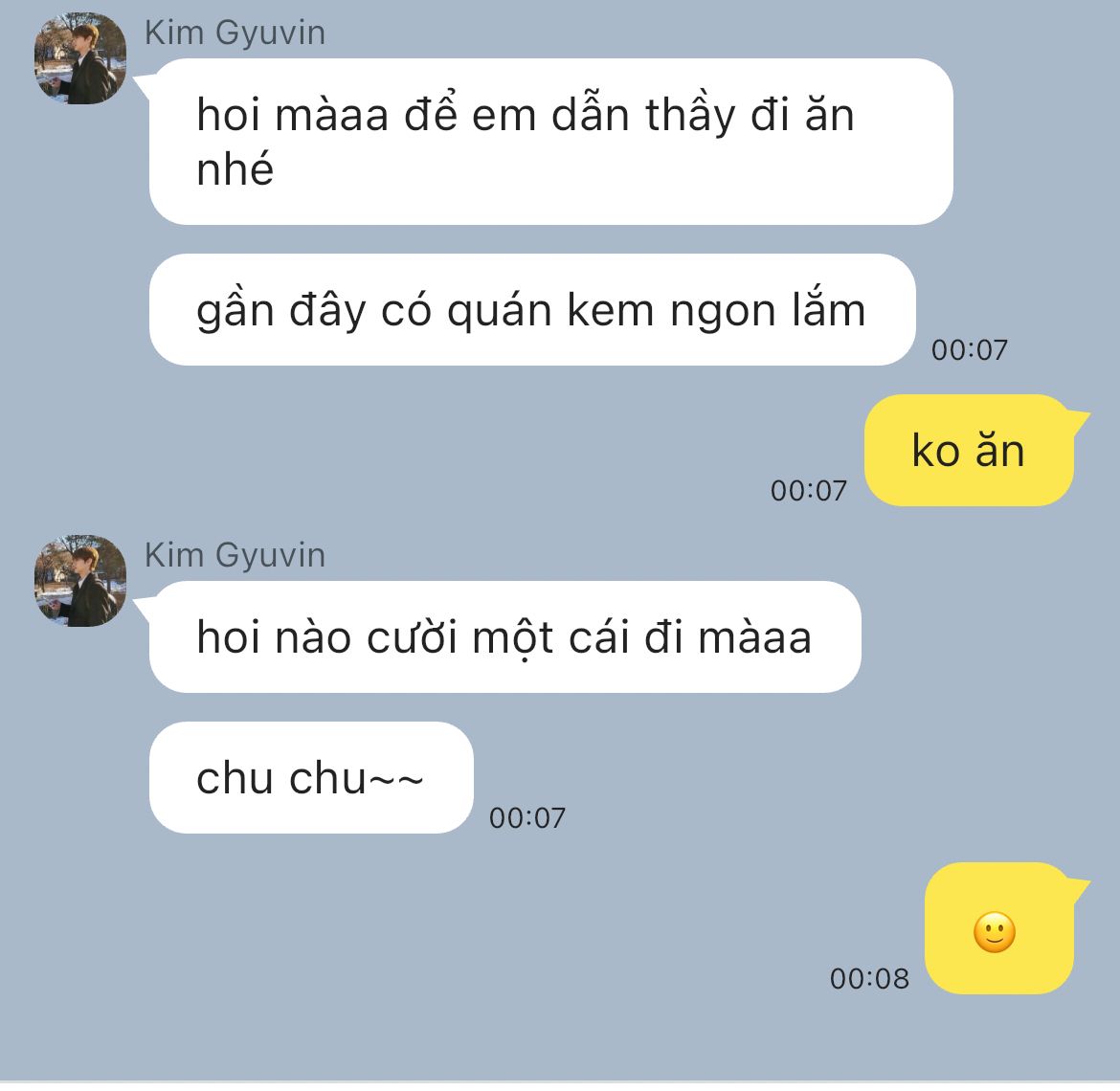Click the word 'cười' in Gyuvin's message

pos(412,637)
